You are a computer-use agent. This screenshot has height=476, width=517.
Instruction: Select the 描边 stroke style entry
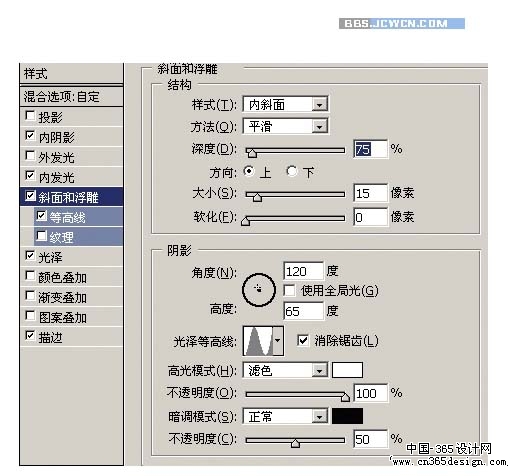tap(71, 337)
